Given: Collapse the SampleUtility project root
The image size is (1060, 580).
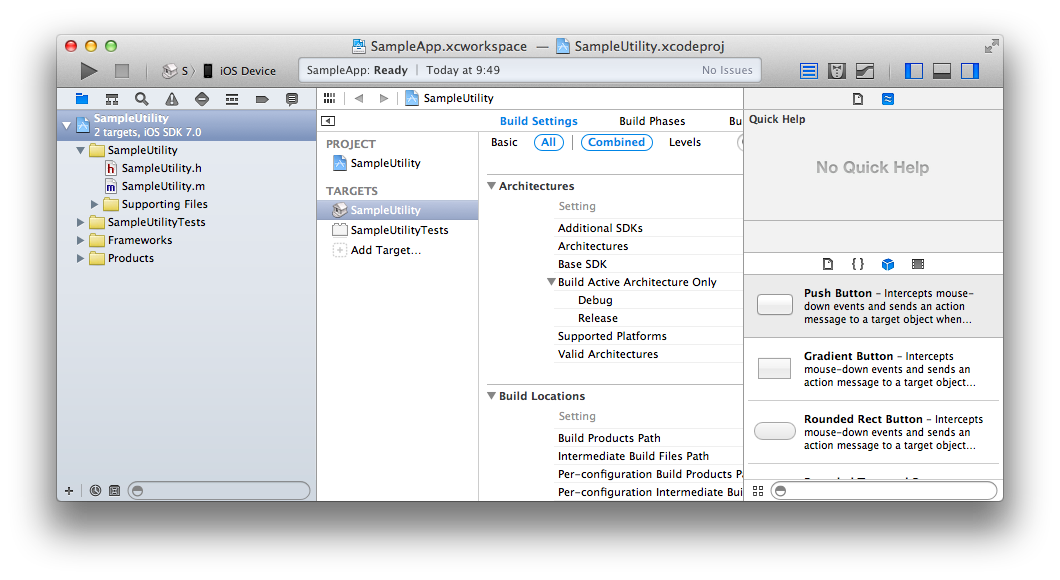Looking at the screenshot, I should 66,125.
